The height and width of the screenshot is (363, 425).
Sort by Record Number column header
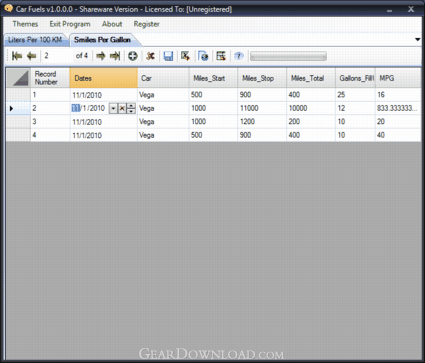[x=50, y=78]
